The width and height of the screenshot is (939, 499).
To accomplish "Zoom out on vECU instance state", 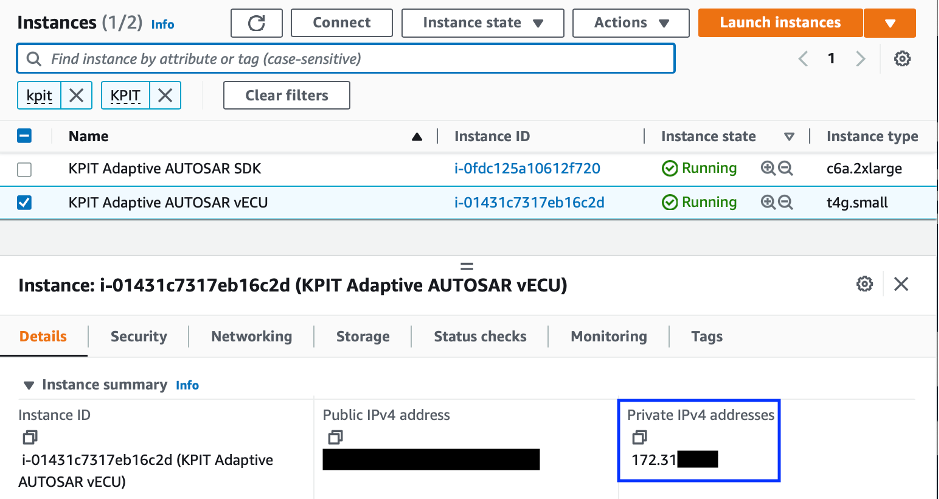I will coord(786,202).
